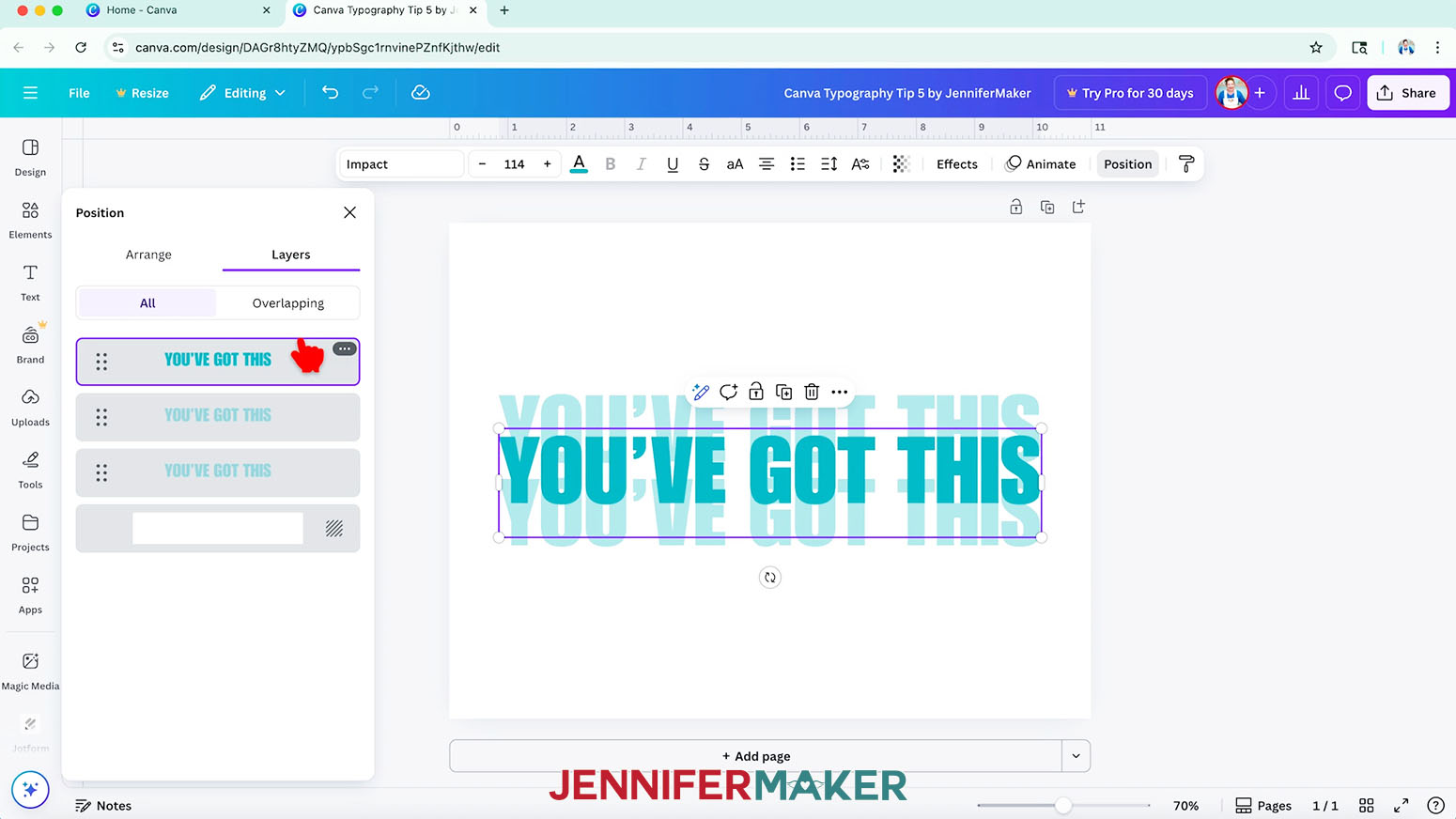Delete the selected text with trash icon
This screenshot has height=819, width=1456.
coord(812,392)
